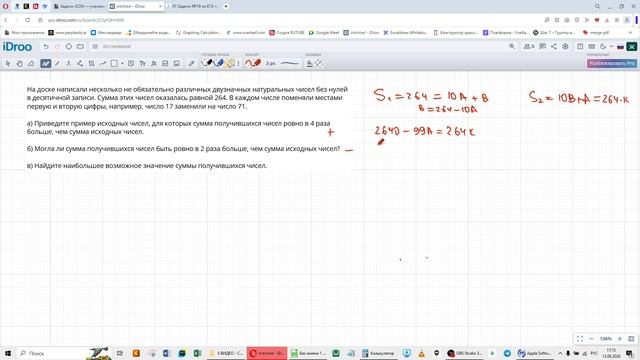The width and height of the screenshot is (640, 360).
Task: Click the unlock Pro button
Action: [612, 63]
